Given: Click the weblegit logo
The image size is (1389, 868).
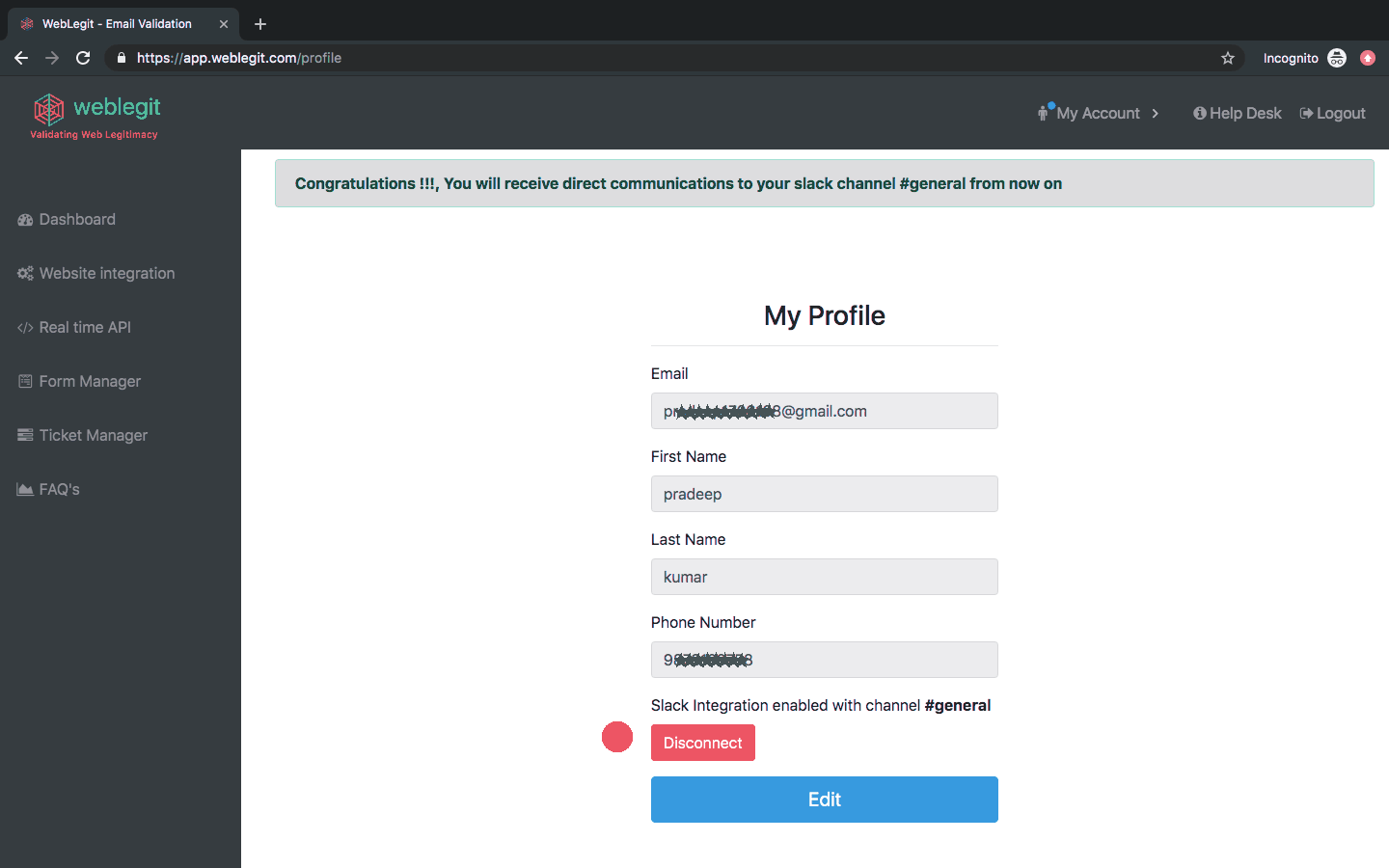Looking at the screenshot, I should click(95, 117).
